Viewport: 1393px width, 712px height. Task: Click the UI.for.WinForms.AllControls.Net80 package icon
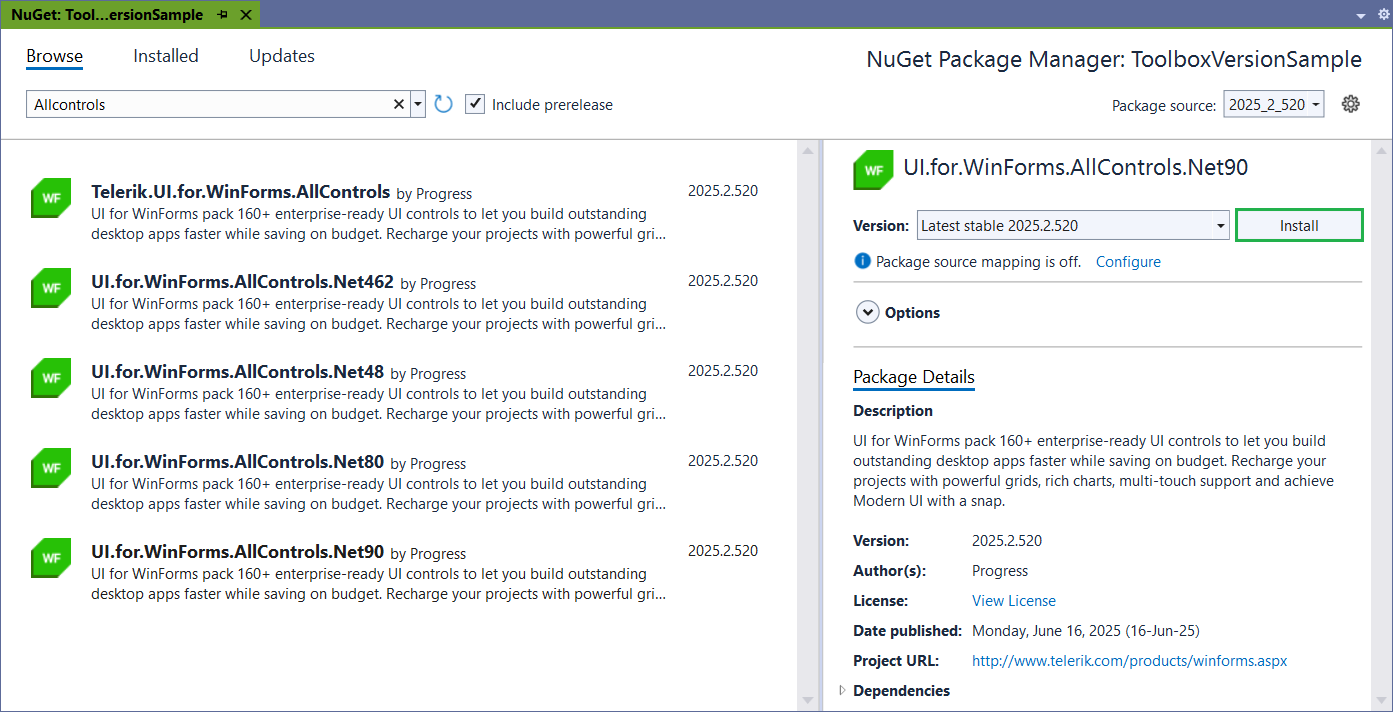(51, 468)
